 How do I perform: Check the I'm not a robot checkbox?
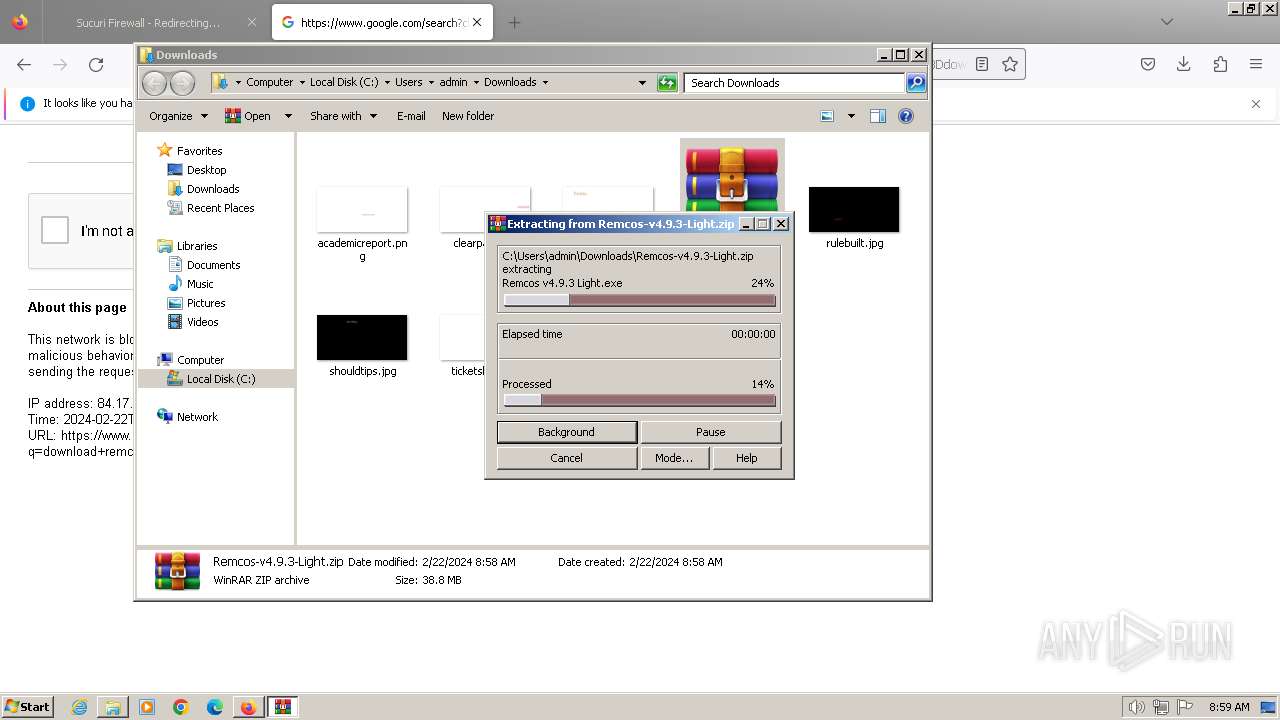(54, 230)
